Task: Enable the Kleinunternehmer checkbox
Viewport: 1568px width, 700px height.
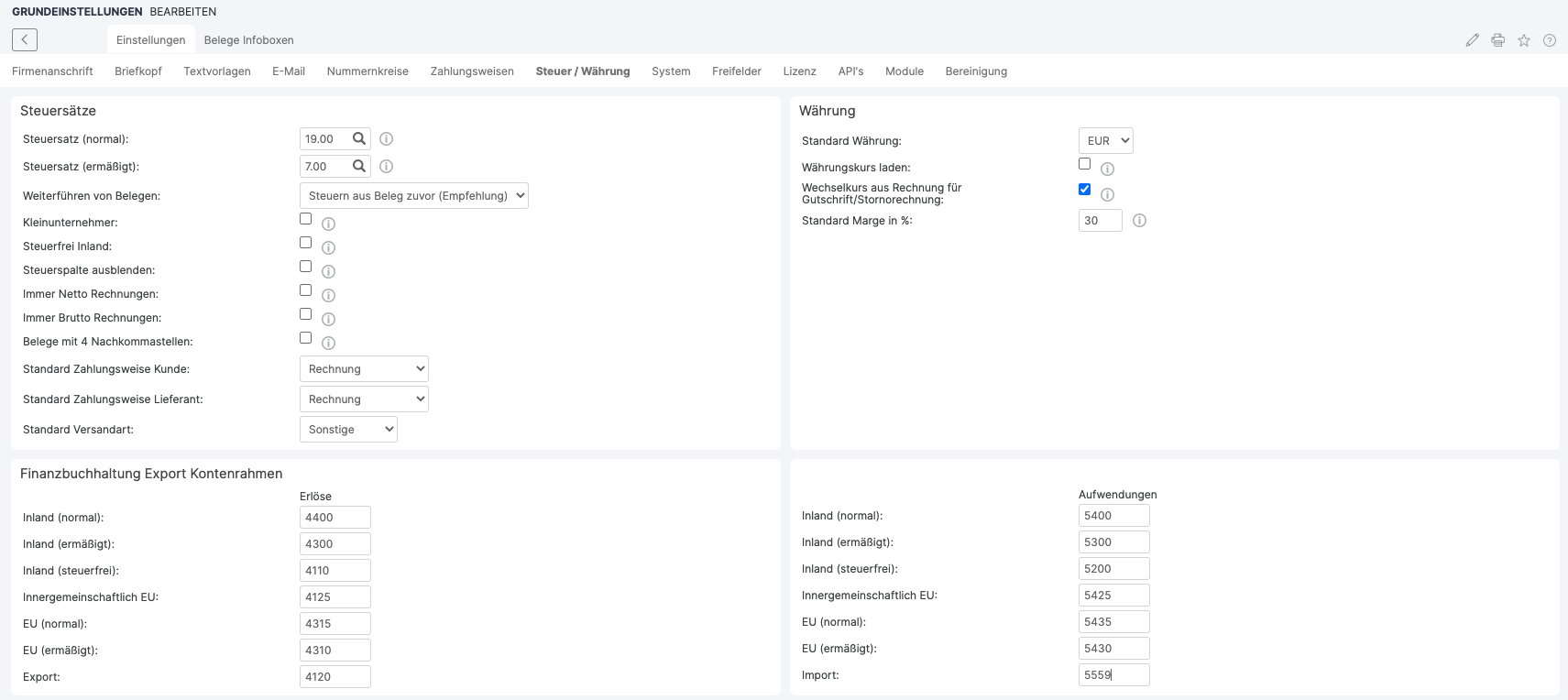Action: [x=306, y=219]
